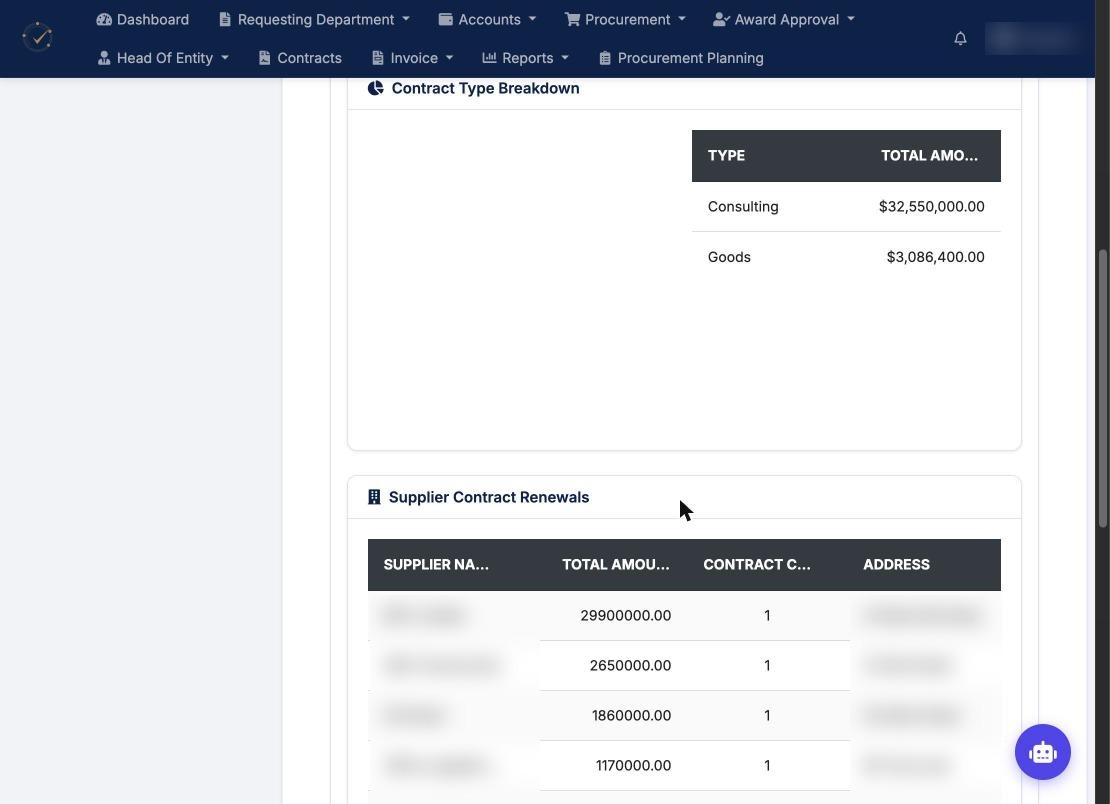Image resolution: width=1110 pixels, height=804 pixels.
Task: Open the Invoice menu label
Action: tap(414, 58)
